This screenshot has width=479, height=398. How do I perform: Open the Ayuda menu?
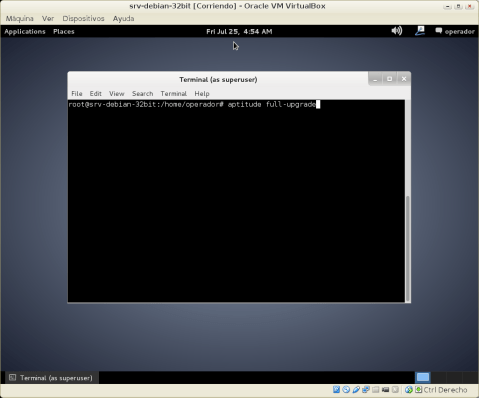pos(123,19)
